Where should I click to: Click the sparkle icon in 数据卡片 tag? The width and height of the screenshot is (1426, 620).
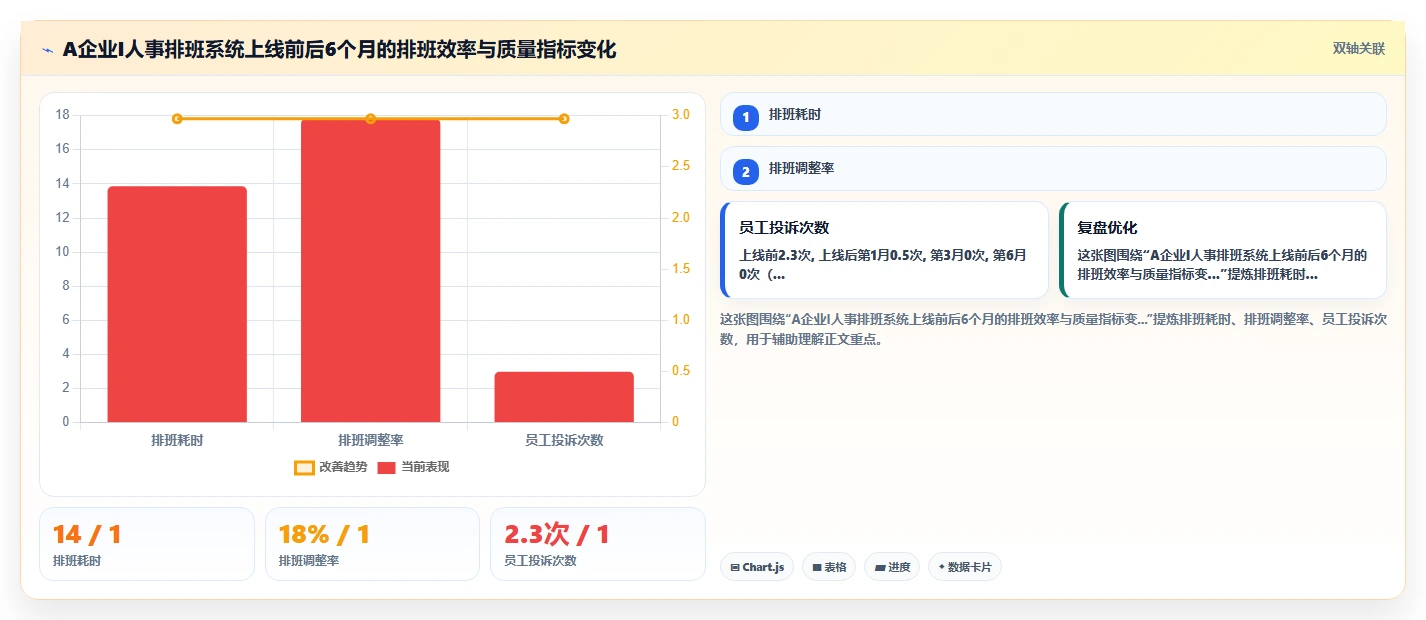tap(941, 568)
